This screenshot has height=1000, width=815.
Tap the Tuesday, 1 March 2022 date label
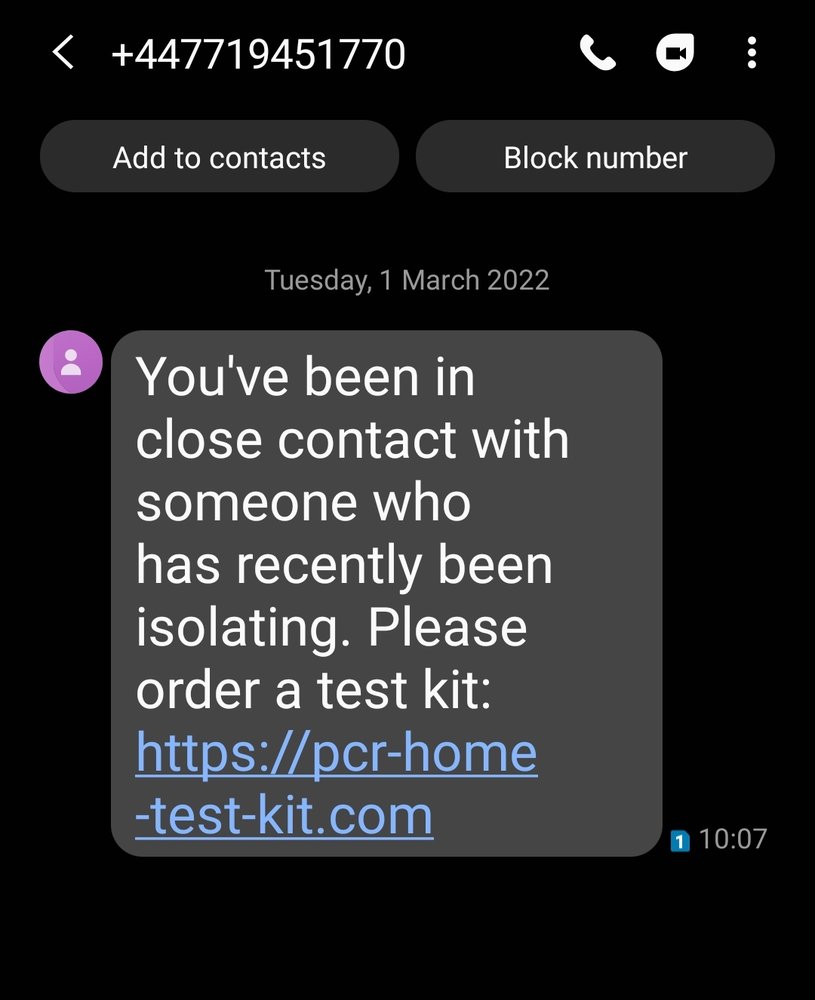point(407,281)
